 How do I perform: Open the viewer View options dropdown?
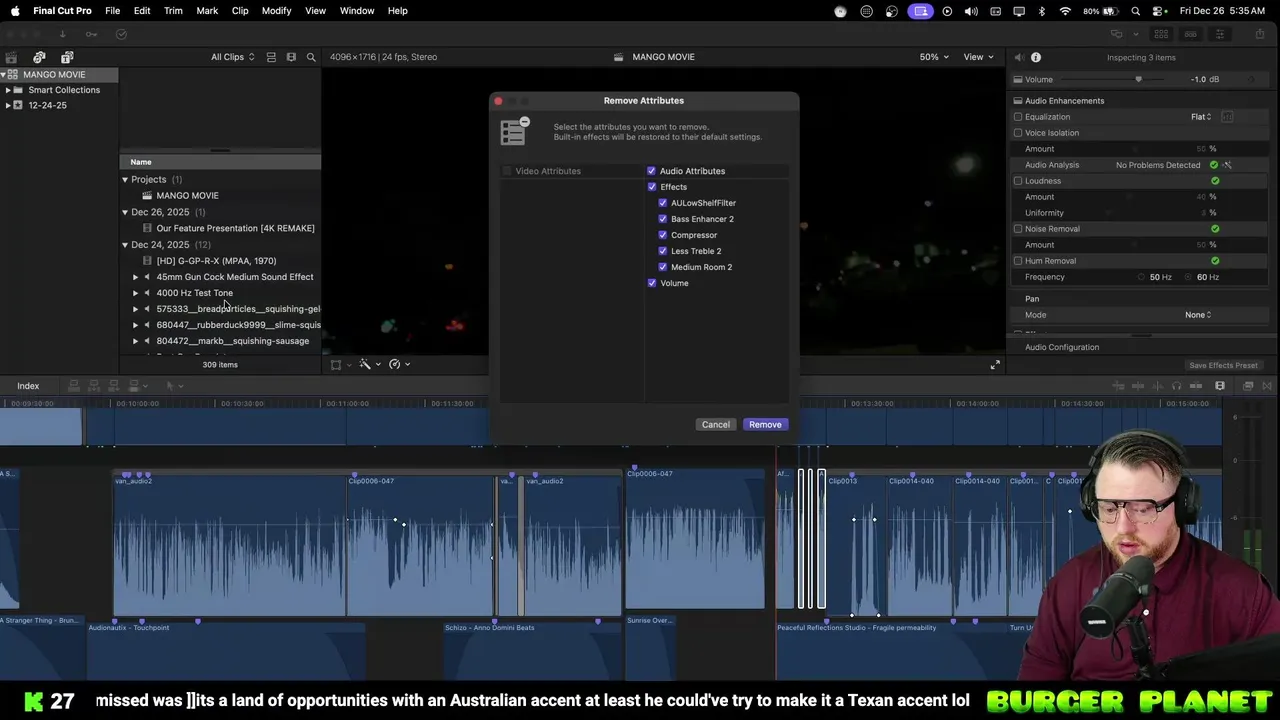pos(978,57)
